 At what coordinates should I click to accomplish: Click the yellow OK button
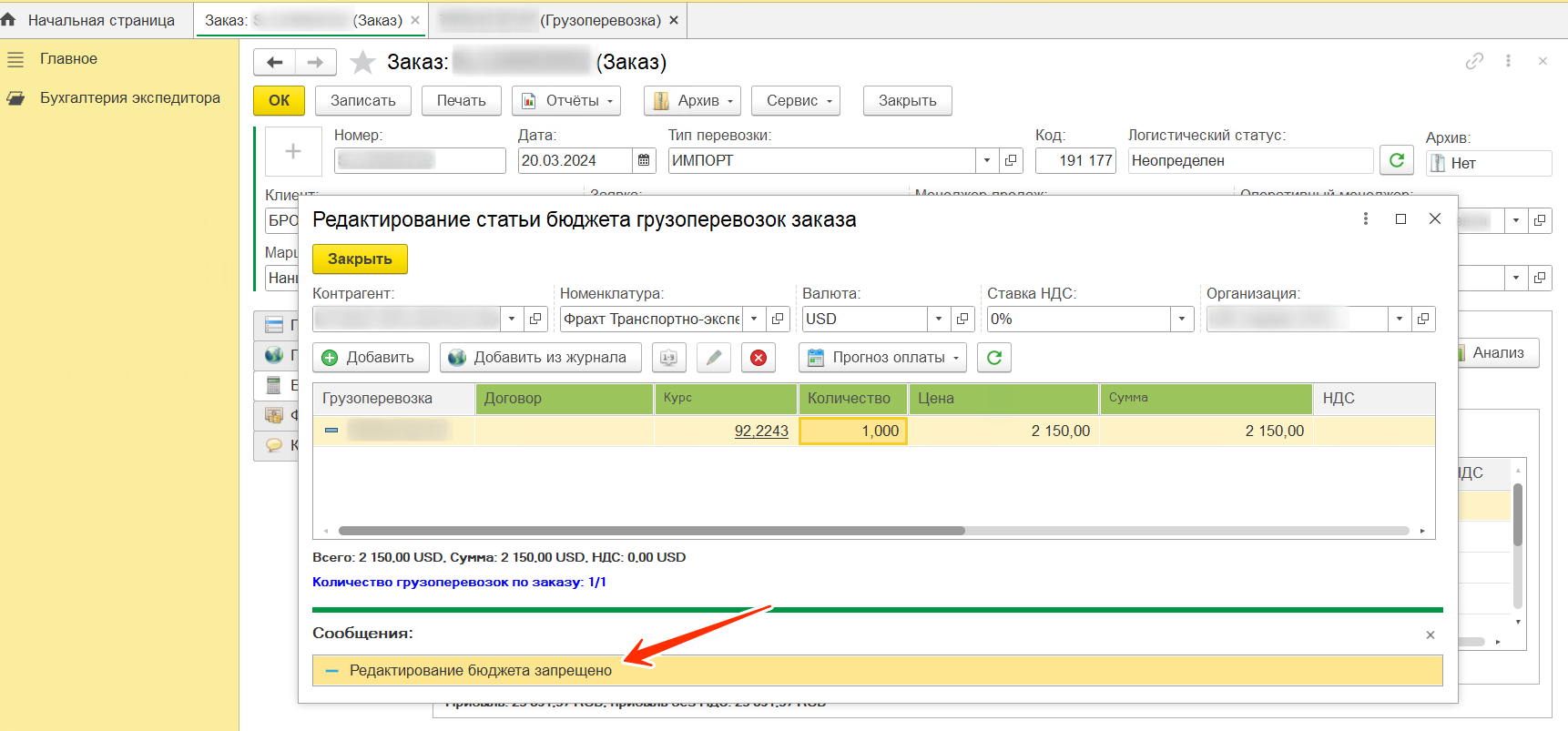(279, 101)
